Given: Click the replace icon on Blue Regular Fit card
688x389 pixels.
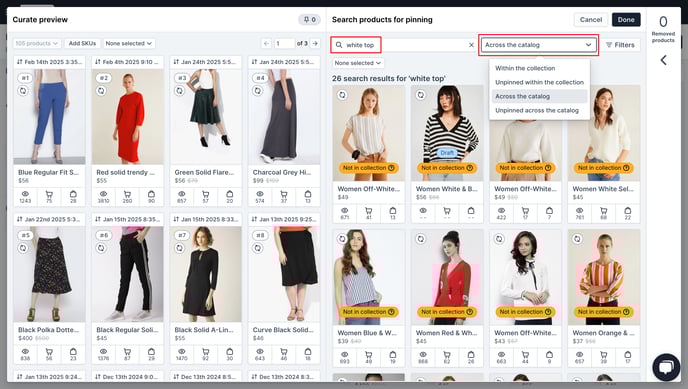Looking at the screenshot, I should (23, 91).
